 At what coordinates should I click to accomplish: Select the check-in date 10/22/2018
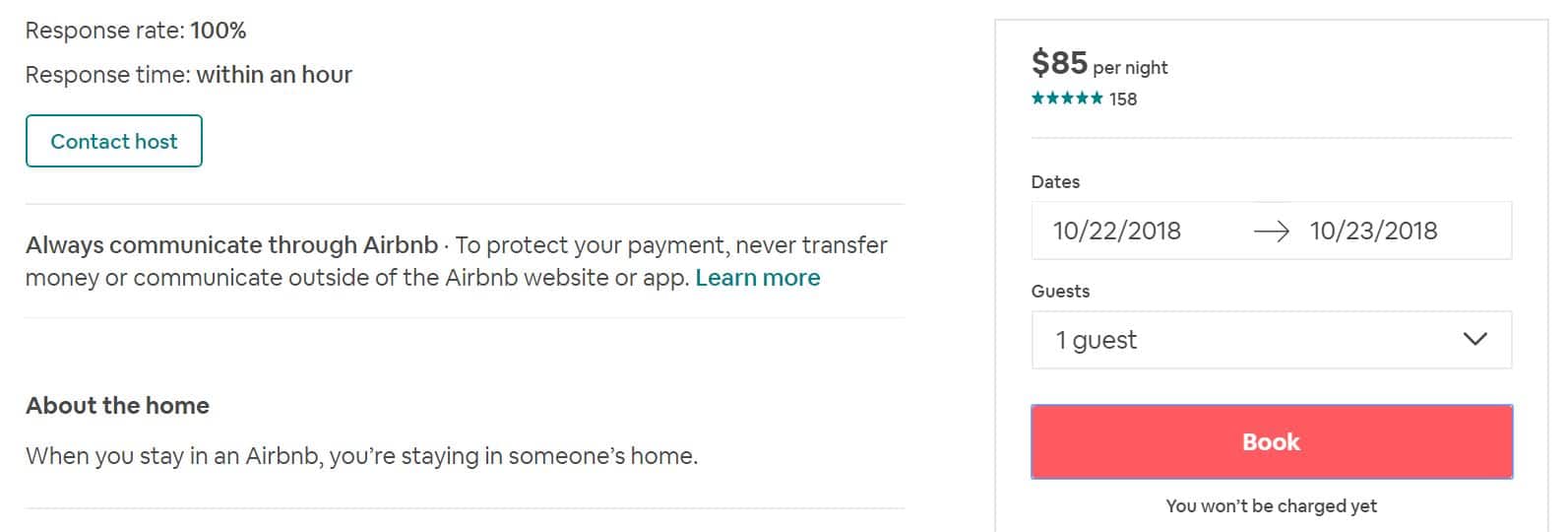pyautogui.click(x=1117, y=231)
